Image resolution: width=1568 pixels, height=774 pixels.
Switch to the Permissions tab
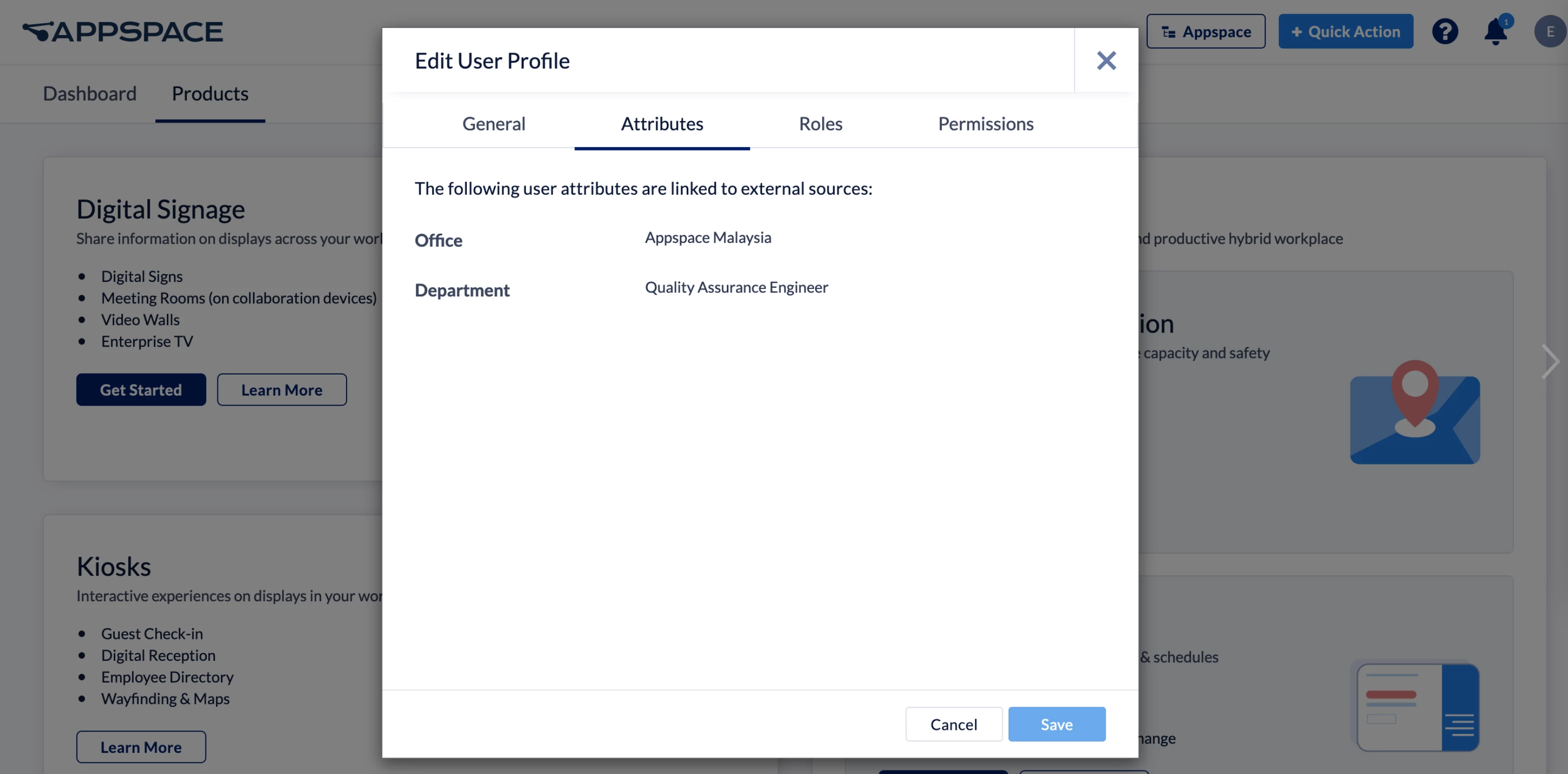(x=985, y=124)
